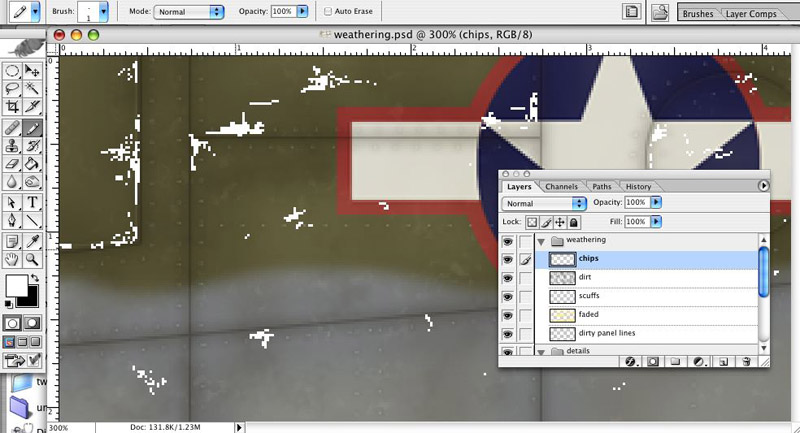Open the Layers panel flyout menu arrow
Screen dimensions: 800x433
click(763, 186)
